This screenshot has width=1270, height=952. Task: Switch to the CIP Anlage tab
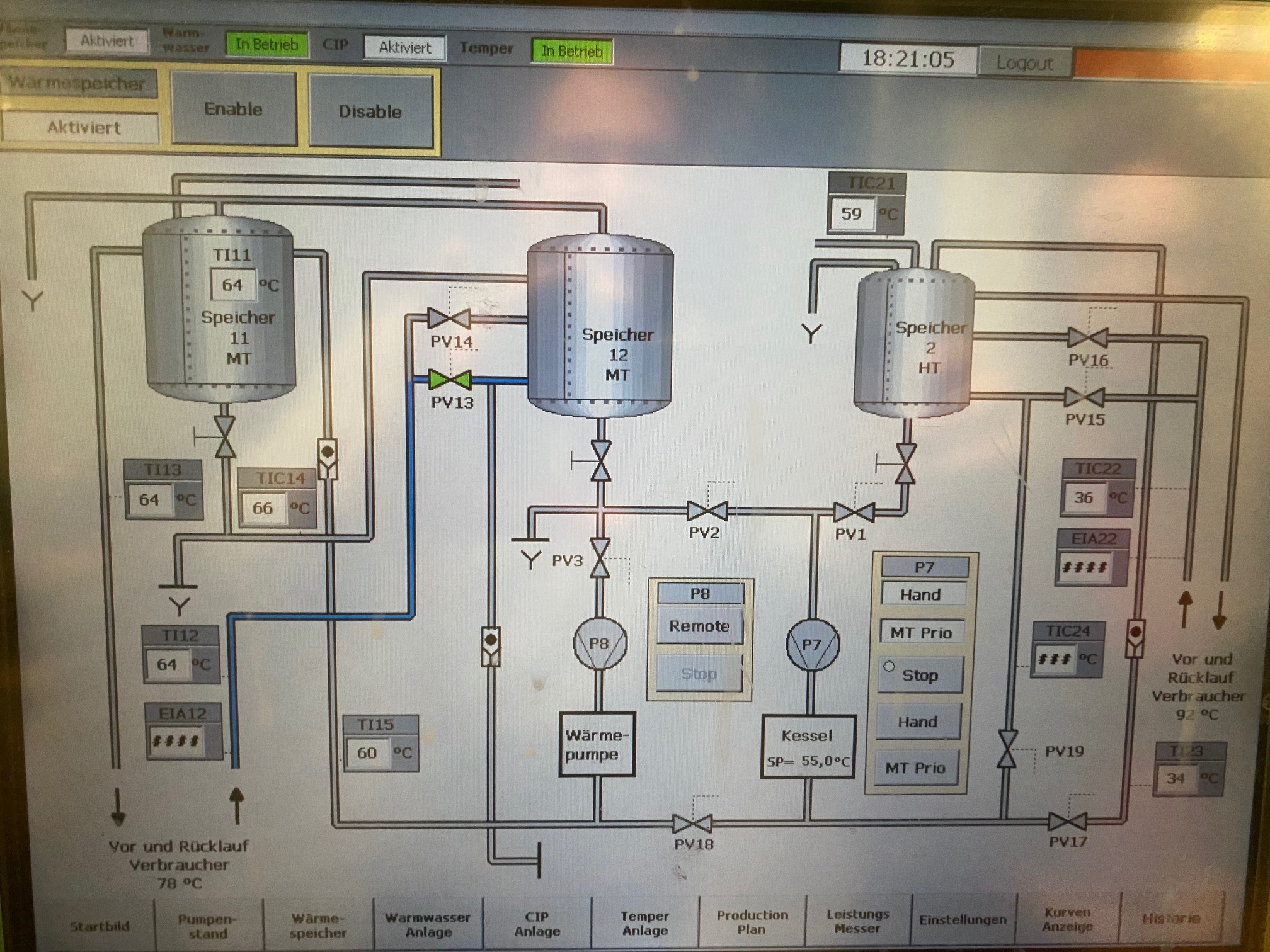coord(537,924)
